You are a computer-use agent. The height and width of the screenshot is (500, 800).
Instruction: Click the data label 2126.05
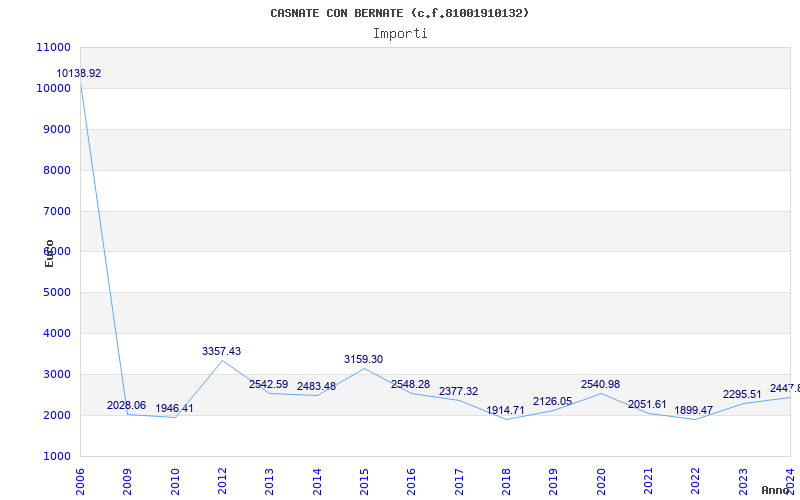(553, 402)
